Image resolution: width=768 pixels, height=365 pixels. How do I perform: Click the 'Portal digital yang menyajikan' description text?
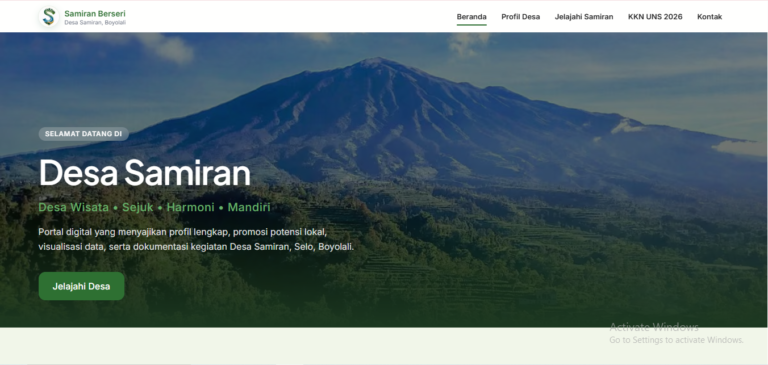pyautogui.click(x=196, y=239)
